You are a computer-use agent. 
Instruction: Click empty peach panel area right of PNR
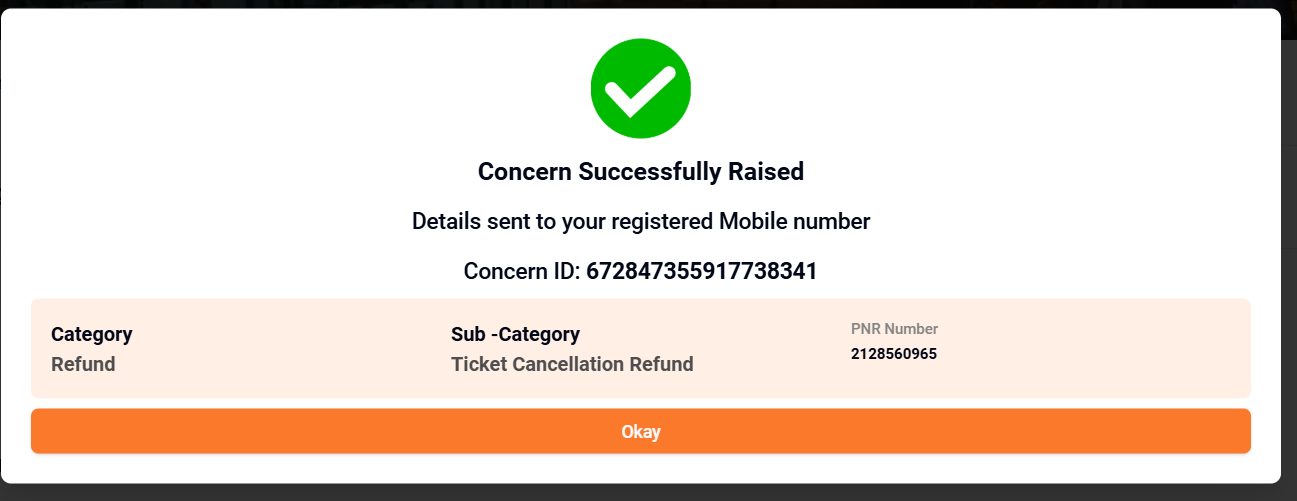click(1100, 348)
